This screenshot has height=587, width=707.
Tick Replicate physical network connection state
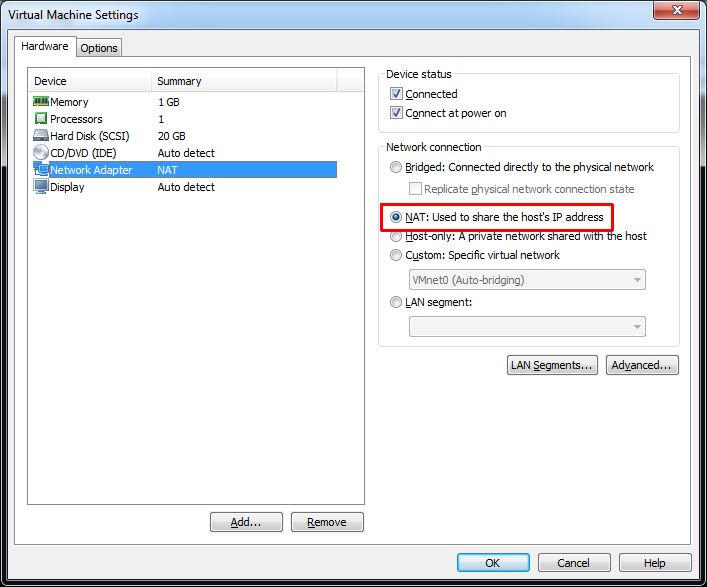click(x=415, y=188)
